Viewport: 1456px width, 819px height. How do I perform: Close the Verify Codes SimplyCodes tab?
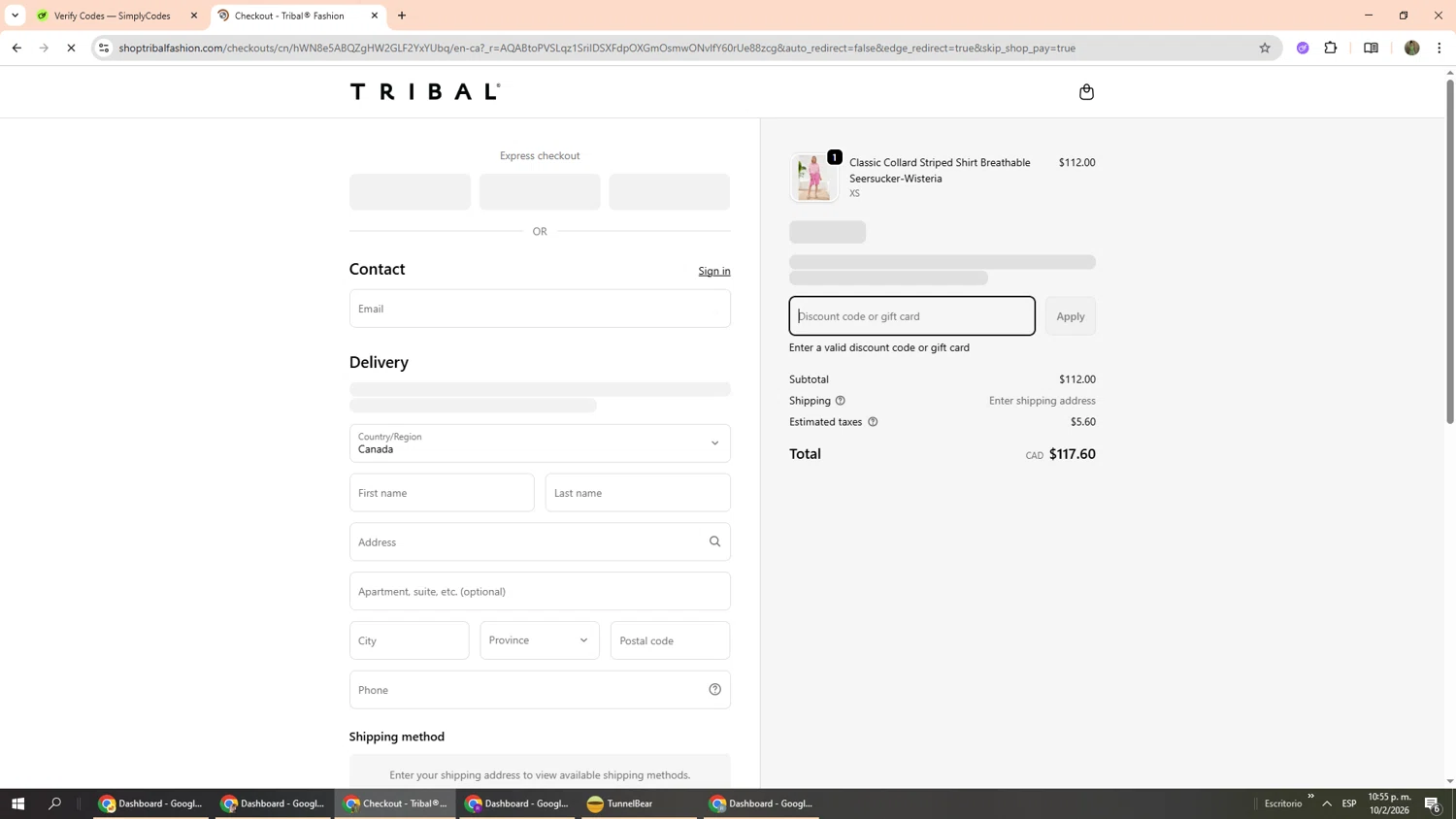point(194,16)
